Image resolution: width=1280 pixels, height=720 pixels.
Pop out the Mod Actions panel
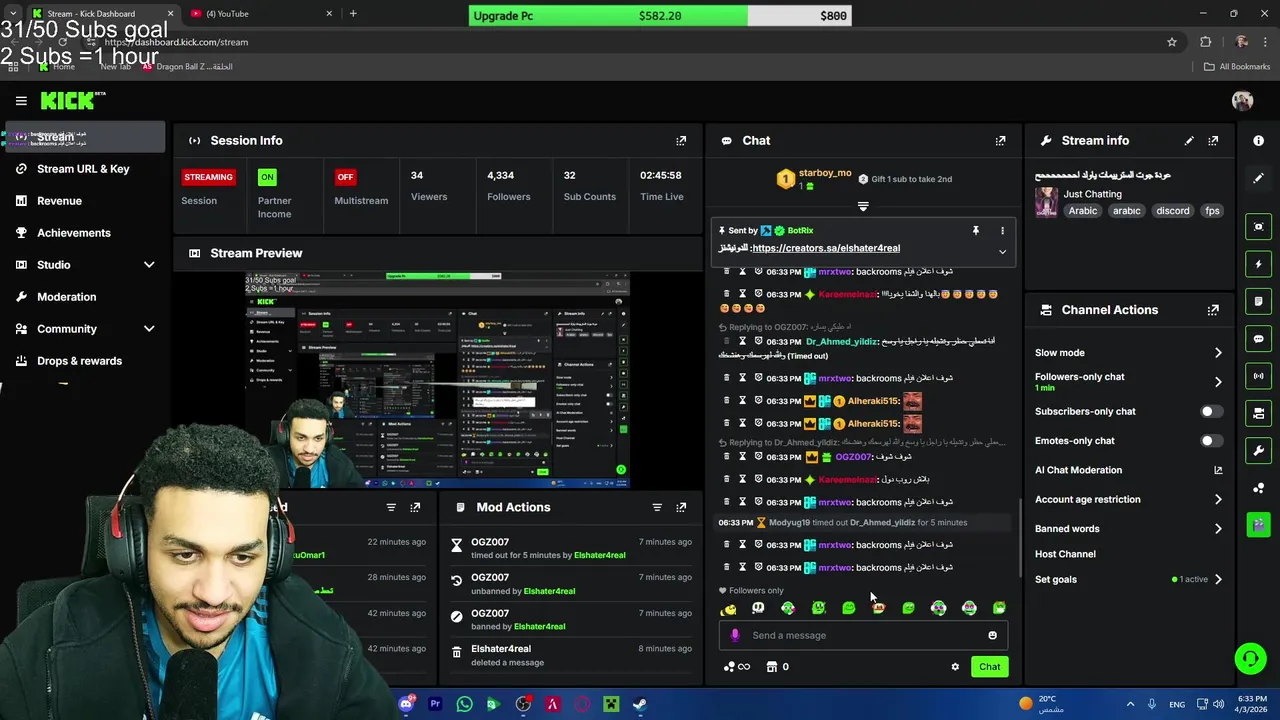point(681,507)
